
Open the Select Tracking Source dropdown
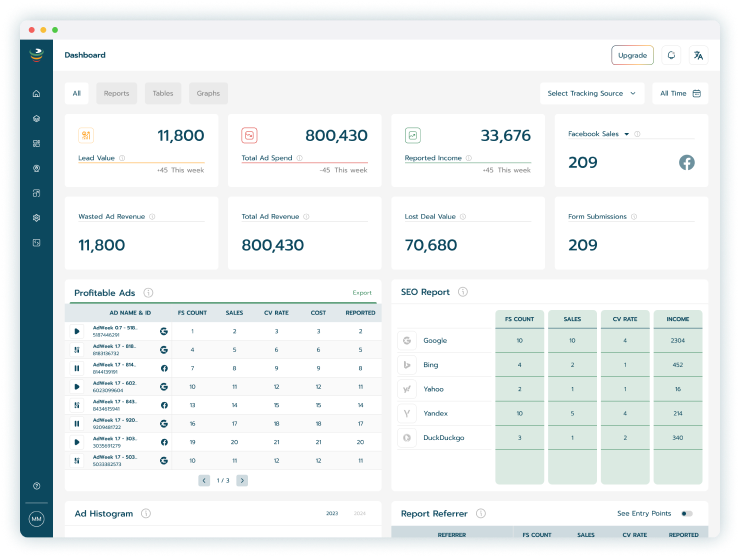point(591,93)
